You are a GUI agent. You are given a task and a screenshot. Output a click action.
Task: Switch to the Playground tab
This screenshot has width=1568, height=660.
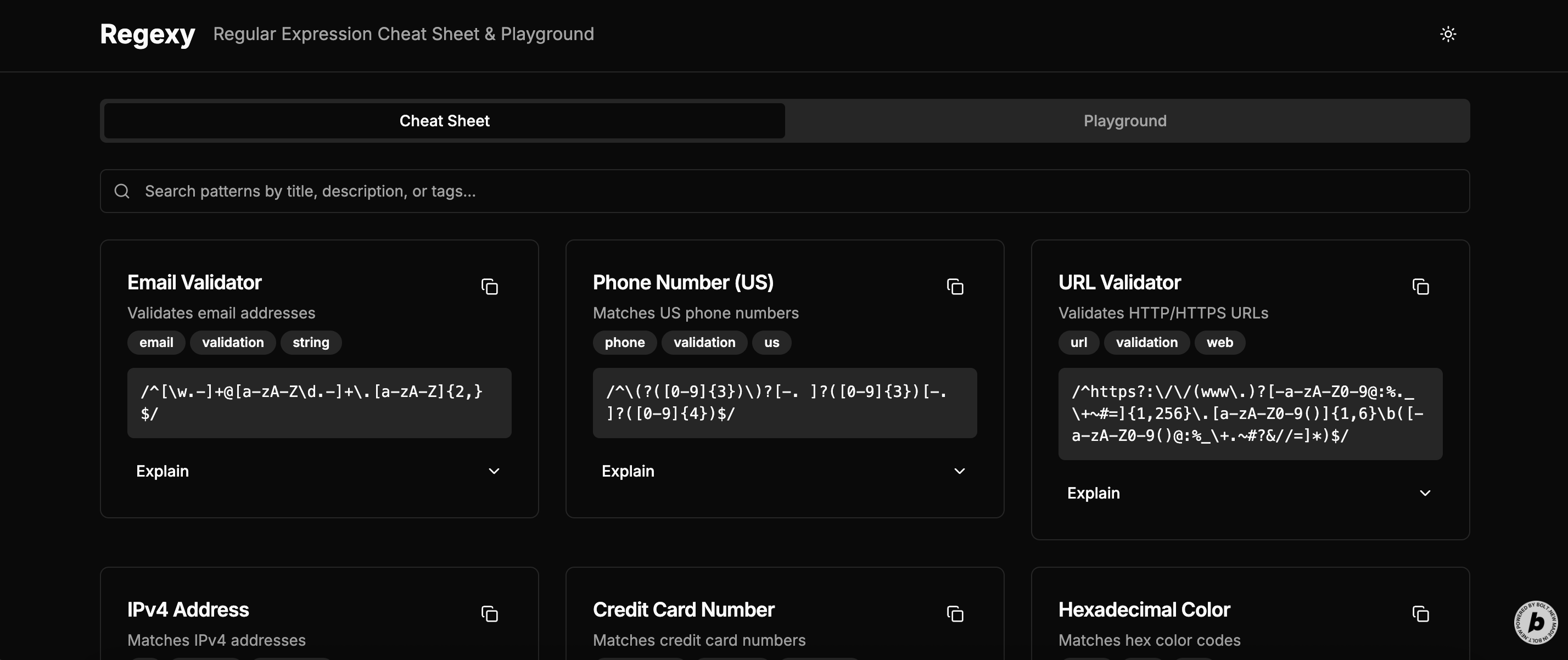pyautogui.click(x=1125, y=121)
